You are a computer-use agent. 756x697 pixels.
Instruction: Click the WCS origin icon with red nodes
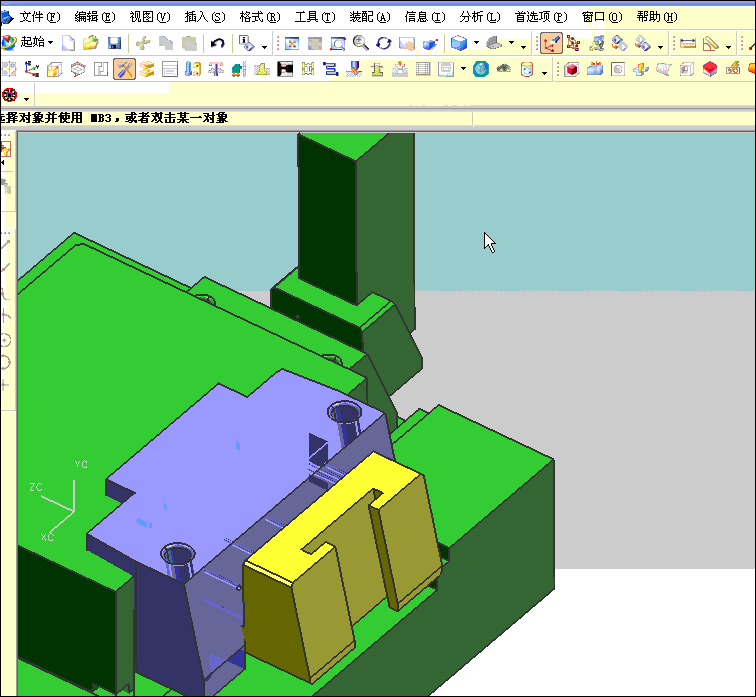tap(573, 43)
